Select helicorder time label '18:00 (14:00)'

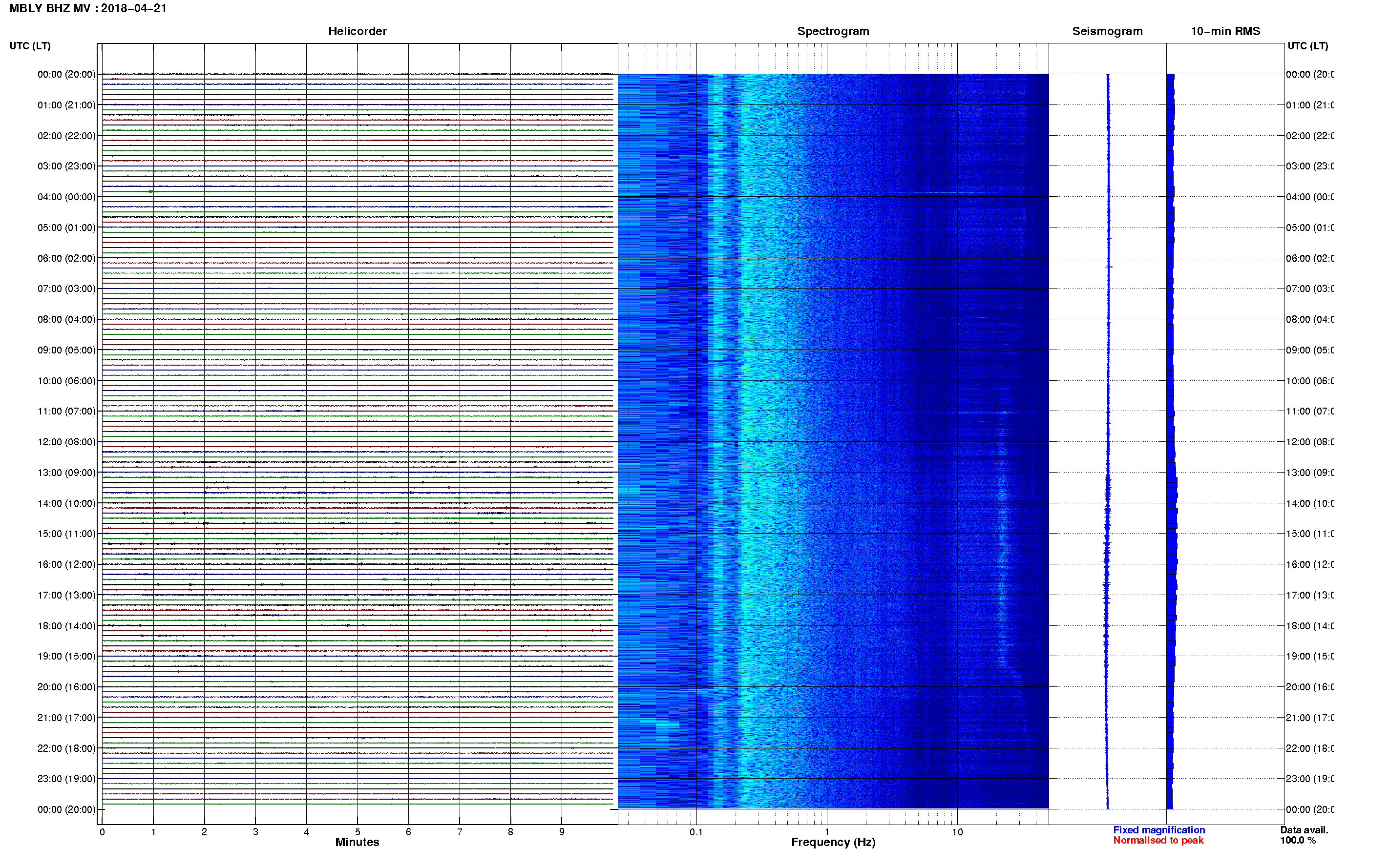66,626
